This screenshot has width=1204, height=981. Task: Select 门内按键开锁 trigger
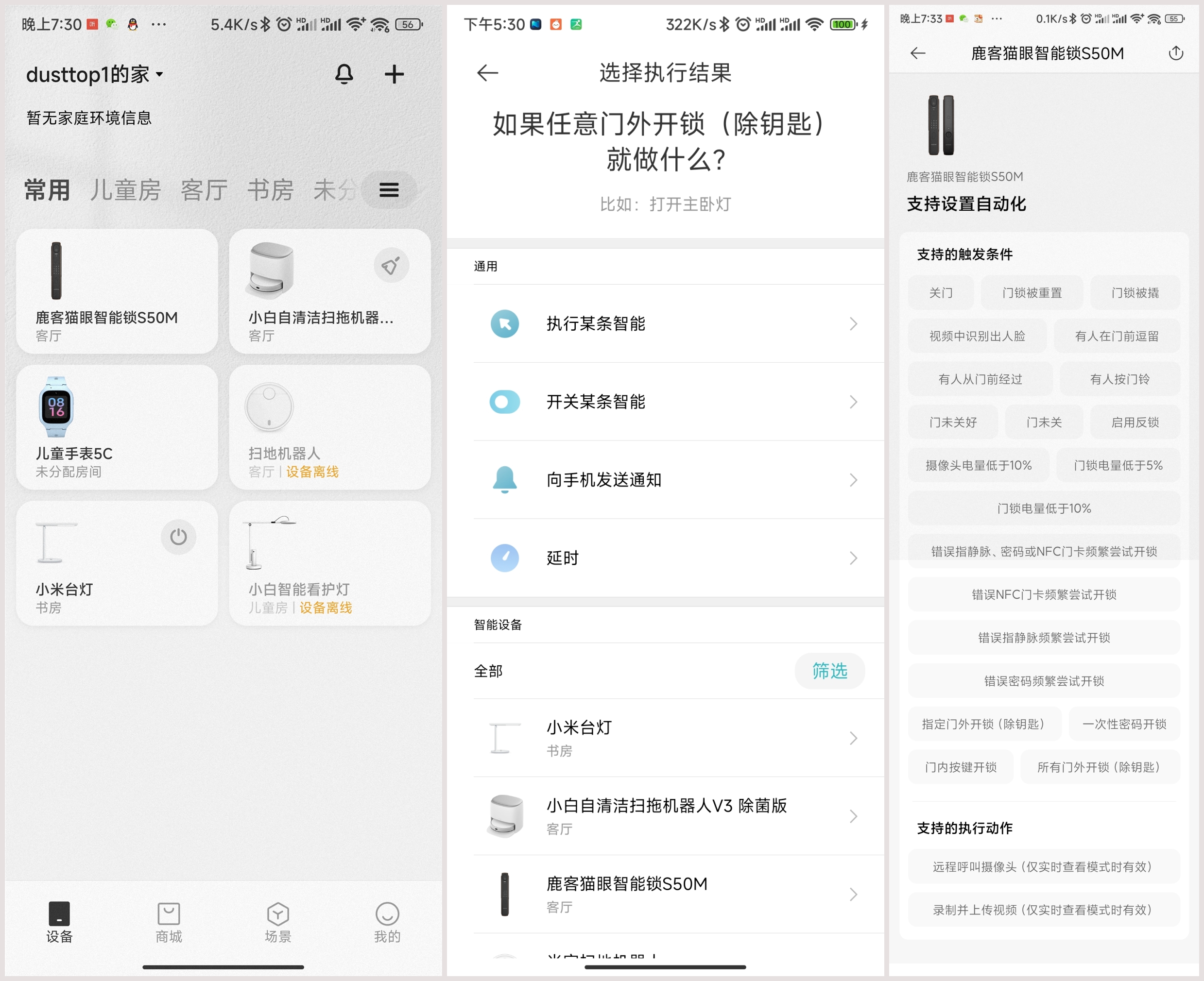pyautogui.click(x=961, y=767)
